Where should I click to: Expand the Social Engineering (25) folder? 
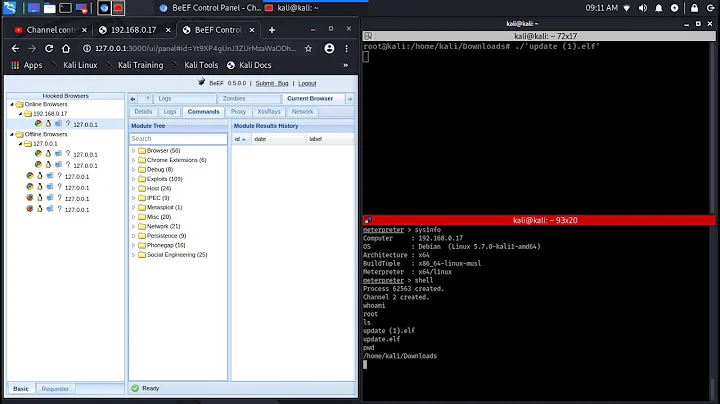[134, 255]
